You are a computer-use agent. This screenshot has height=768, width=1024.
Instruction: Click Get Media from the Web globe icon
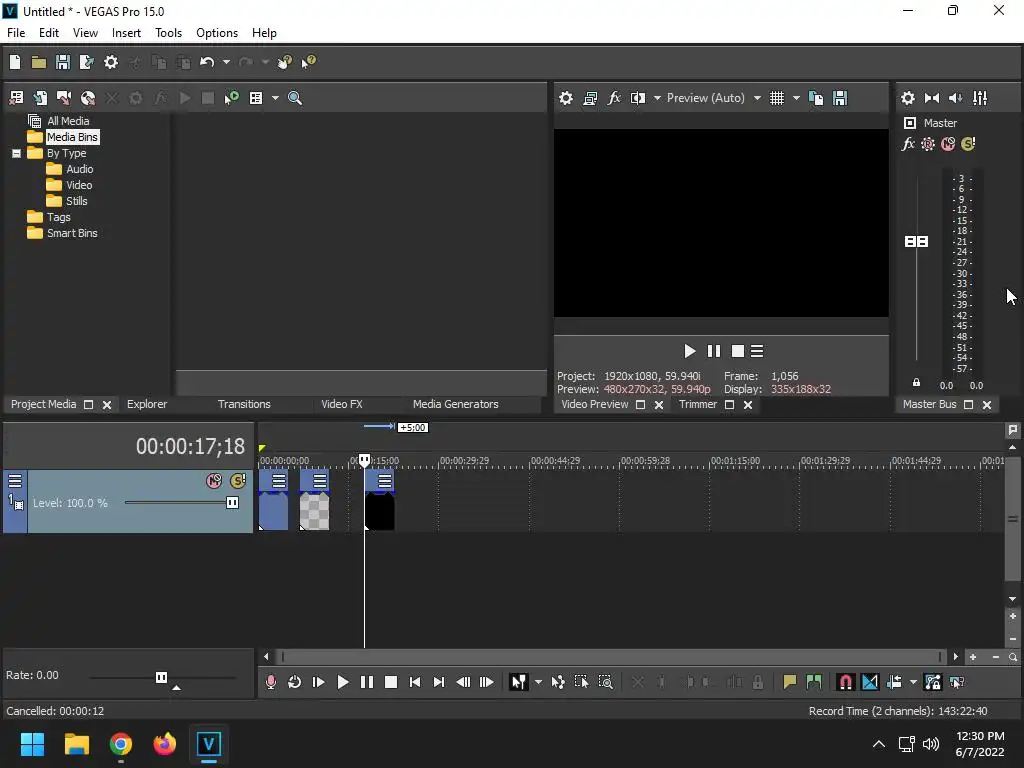click(88, 98)
